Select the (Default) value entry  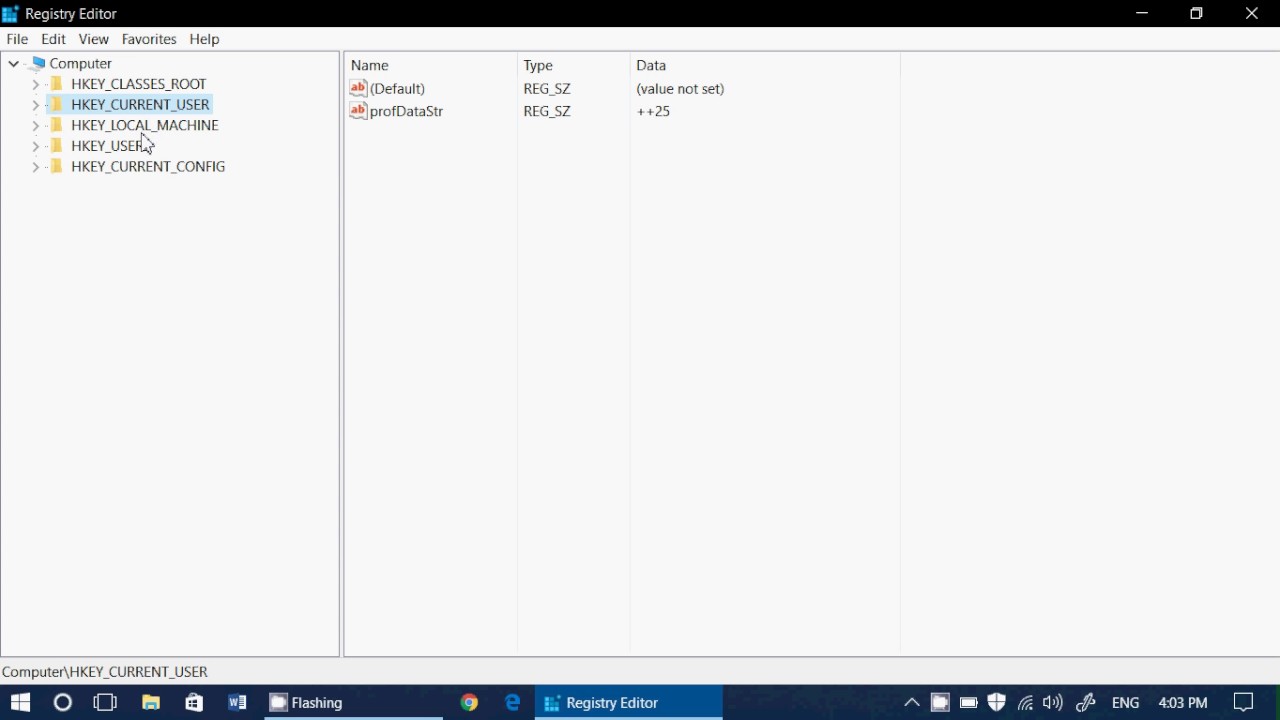click(397, 89)
